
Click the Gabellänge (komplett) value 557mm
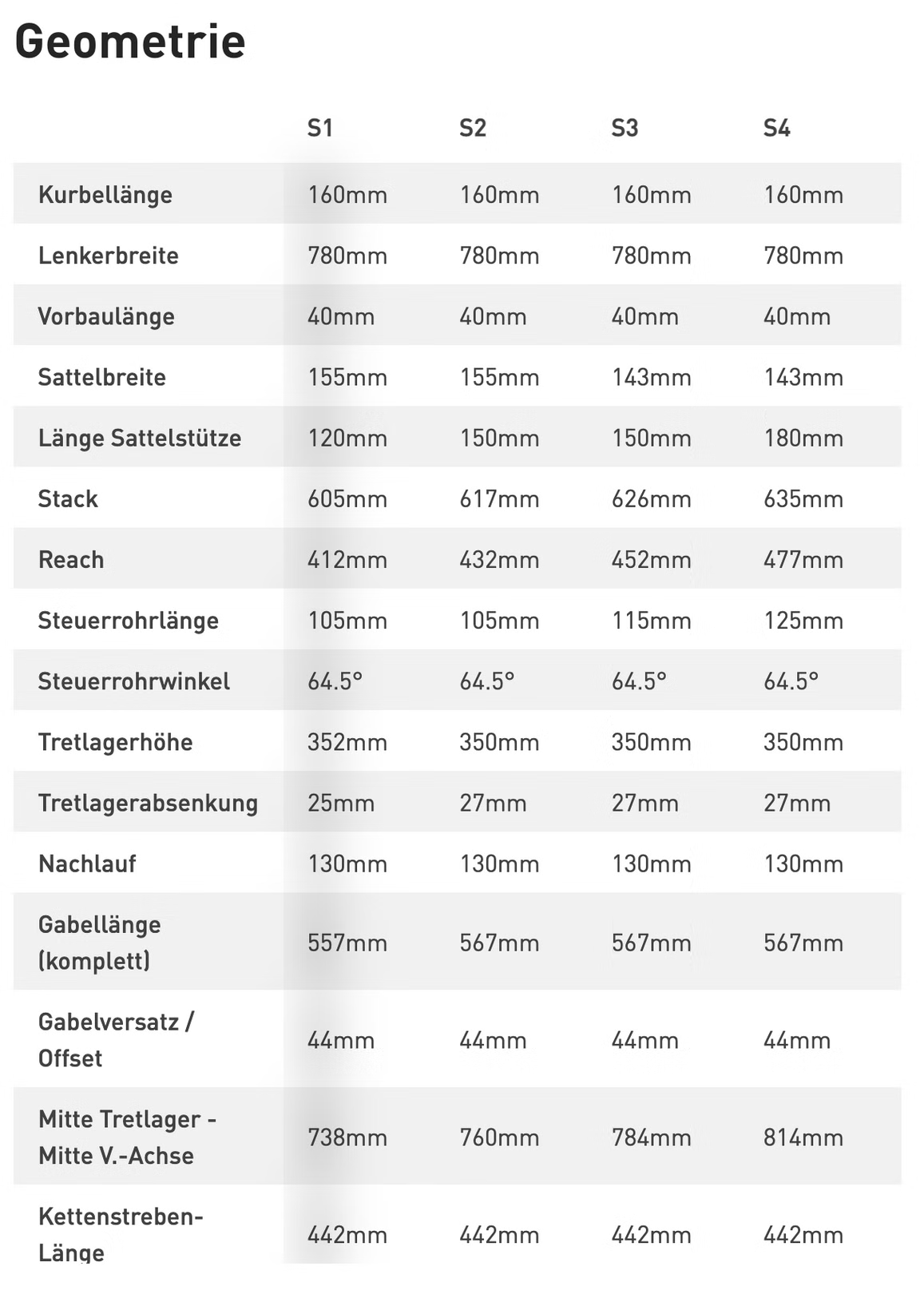347,943
